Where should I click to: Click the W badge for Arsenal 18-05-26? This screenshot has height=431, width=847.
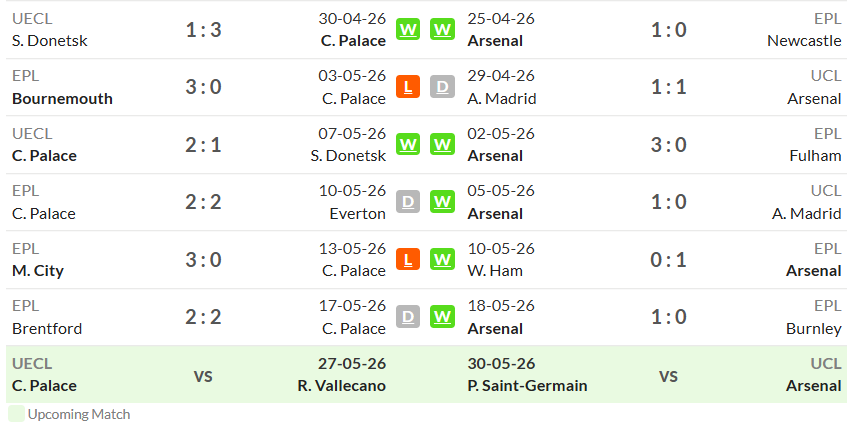click(442, 317)
